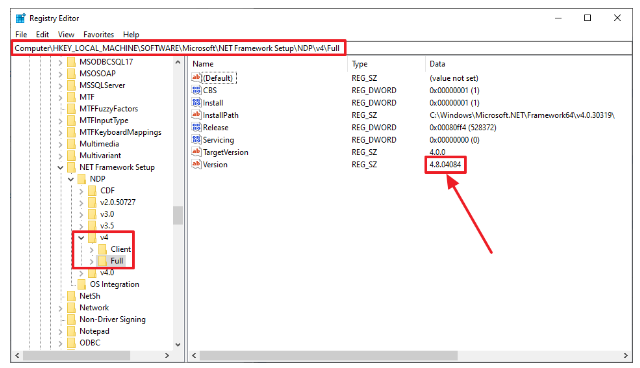
Task: Click the TargetVersion string value icon
Action: [196, 152]
